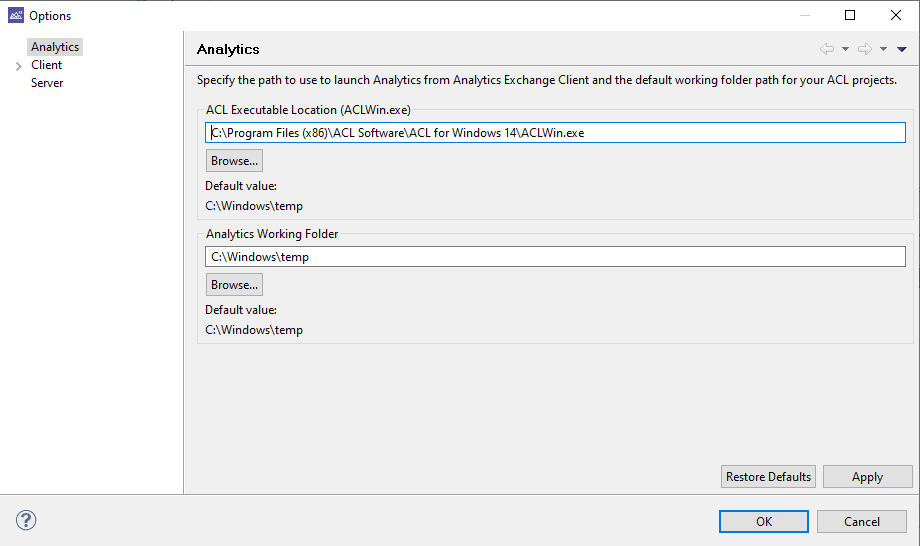The width and height of the screenshot is (920, 546).
Task: Apply the Analytics settings
Action: 867,477
